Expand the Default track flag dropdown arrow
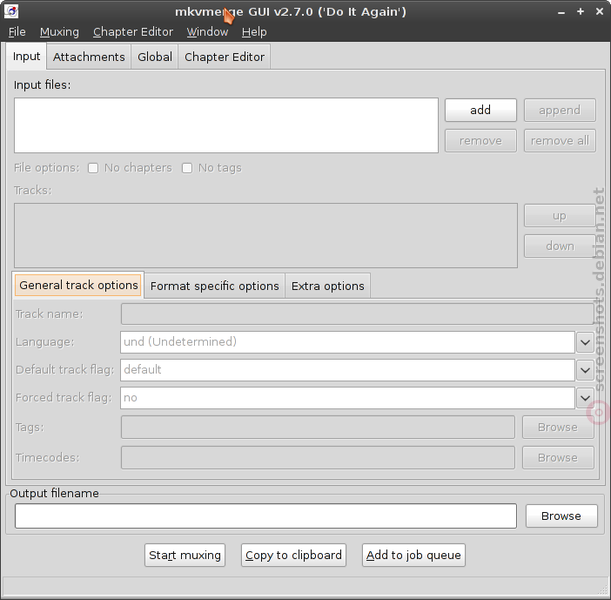 [585, 370]
